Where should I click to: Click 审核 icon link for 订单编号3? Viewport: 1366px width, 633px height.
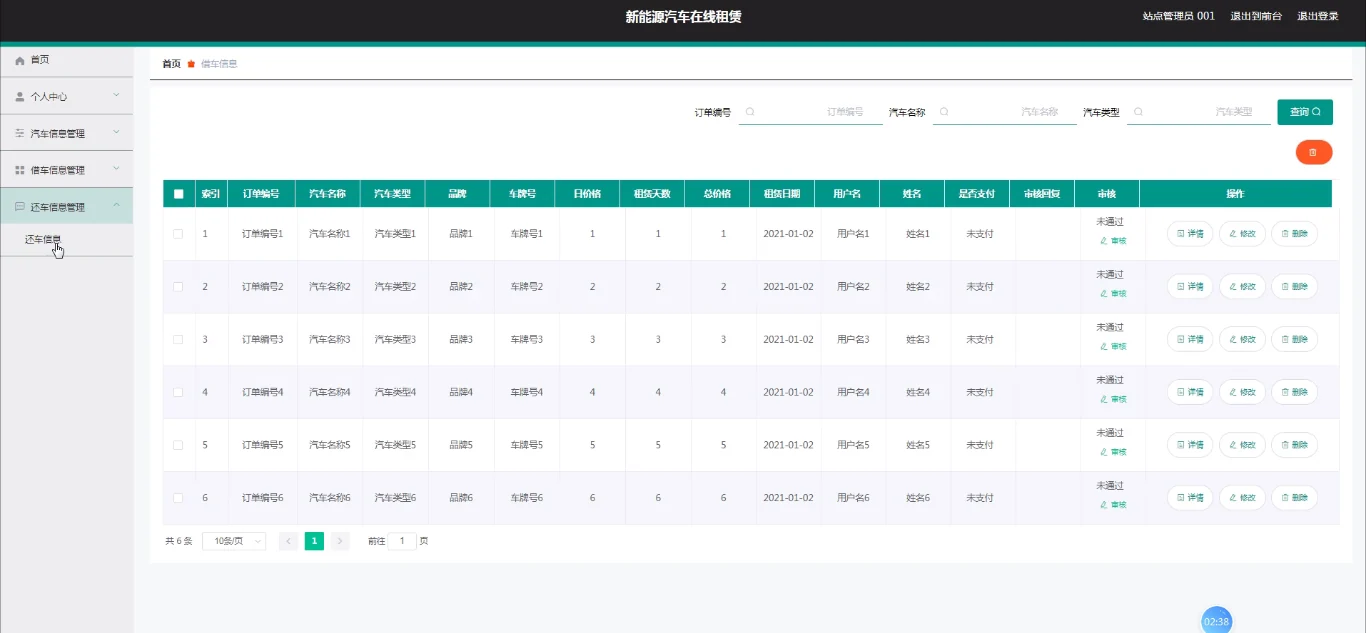point(1112,346)
